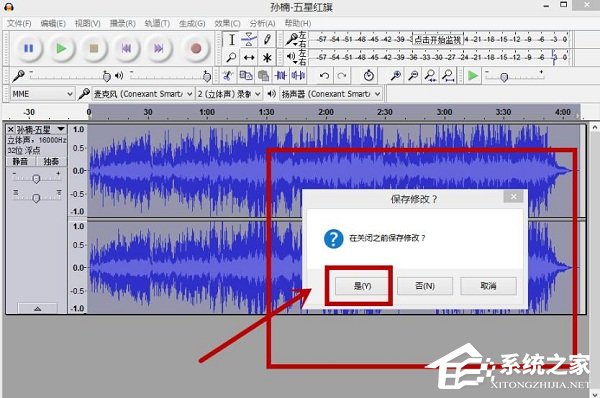Open the 效果(C) menu
The height and width of the screenshot is (398, 600).
tap(227, 23)
